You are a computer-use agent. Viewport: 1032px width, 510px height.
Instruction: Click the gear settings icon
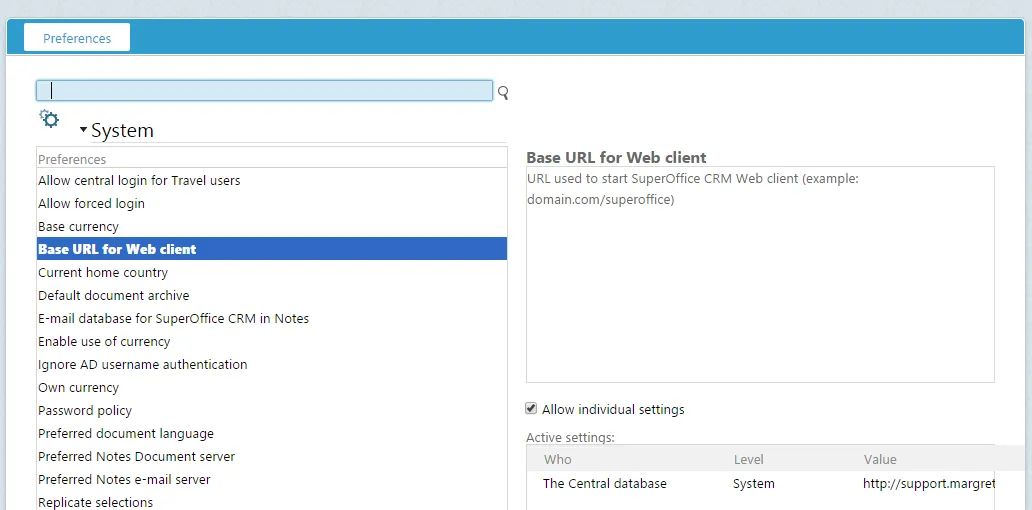tap(49, 119)
